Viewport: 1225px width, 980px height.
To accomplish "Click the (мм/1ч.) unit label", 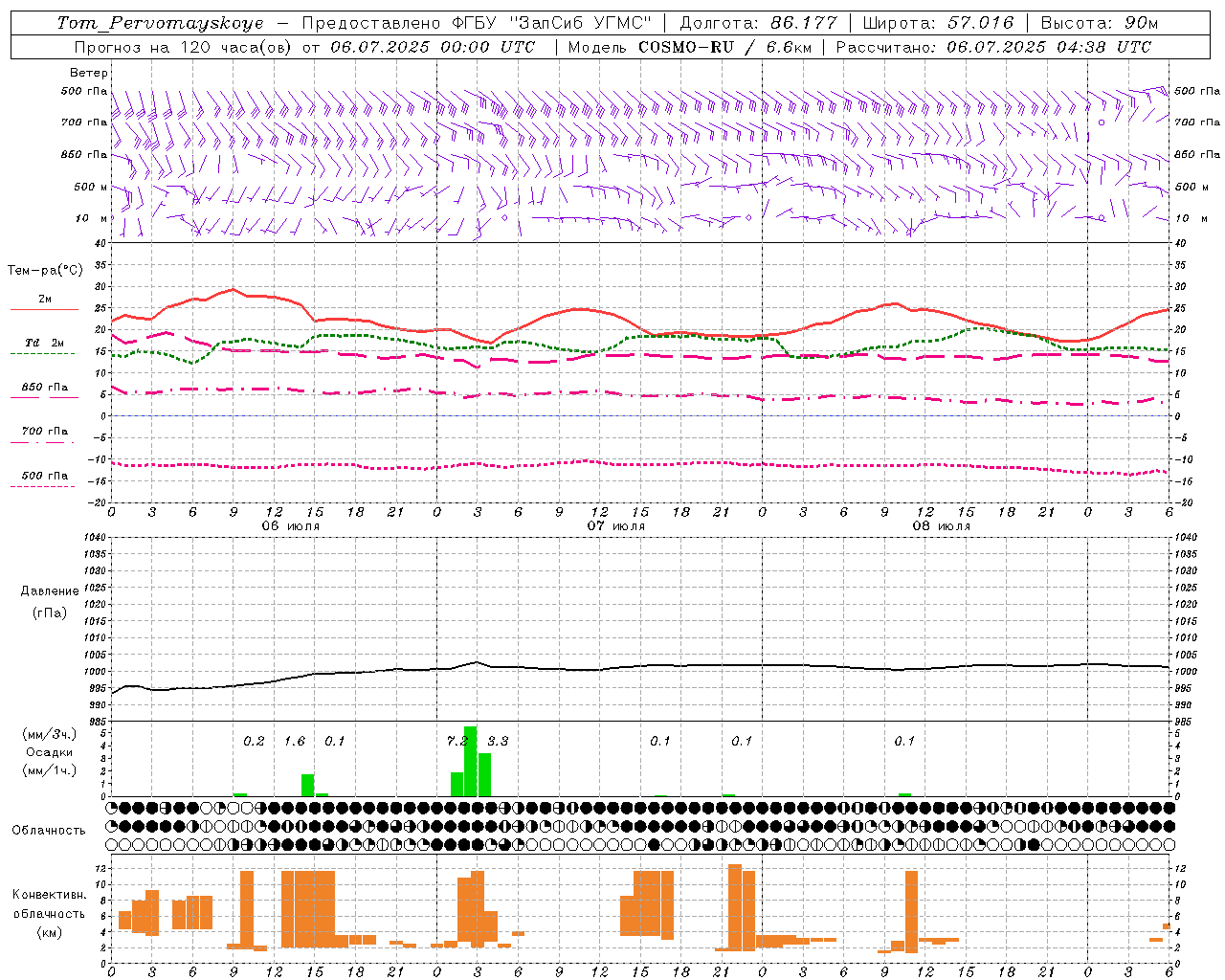I will pos(49,770).
